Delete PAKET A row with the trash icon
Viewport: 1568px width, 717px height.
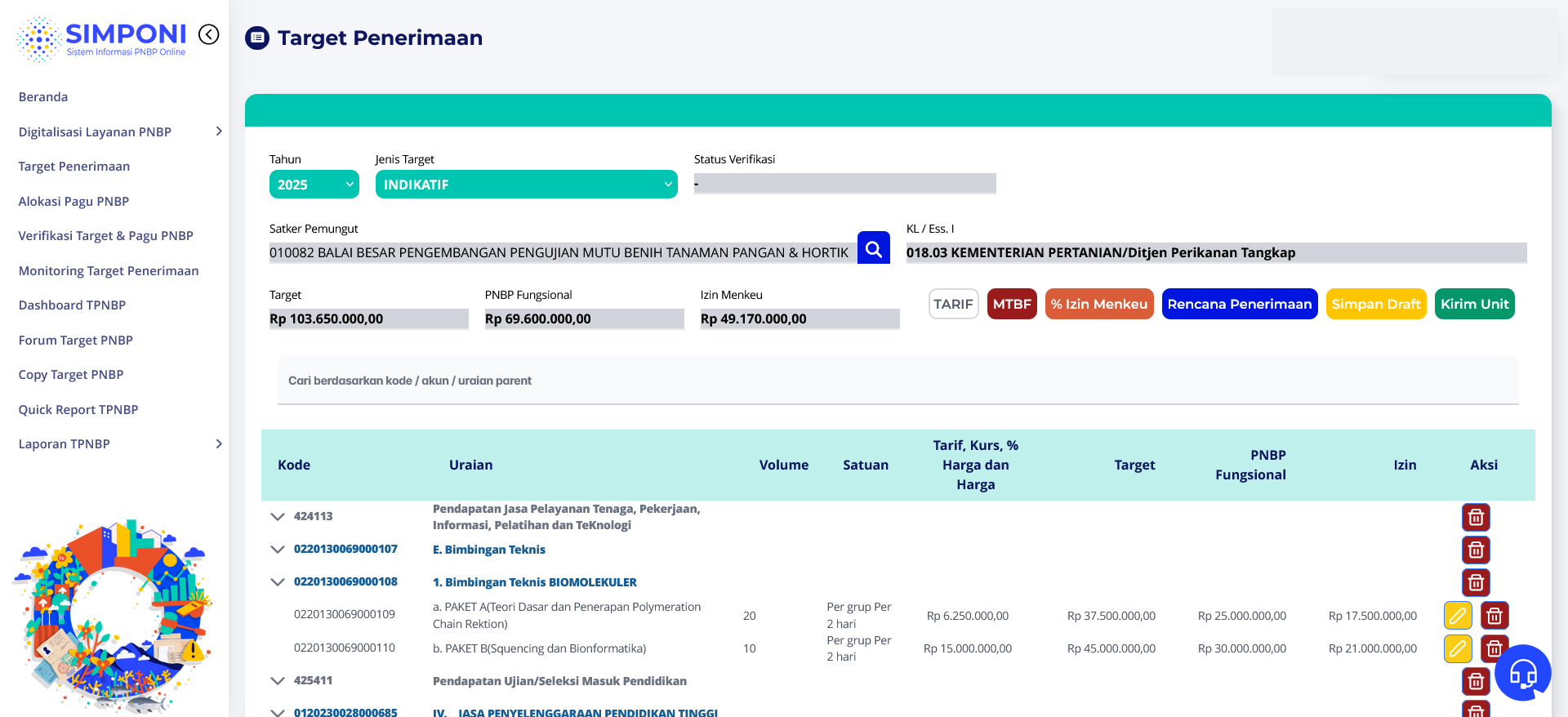1494,615
